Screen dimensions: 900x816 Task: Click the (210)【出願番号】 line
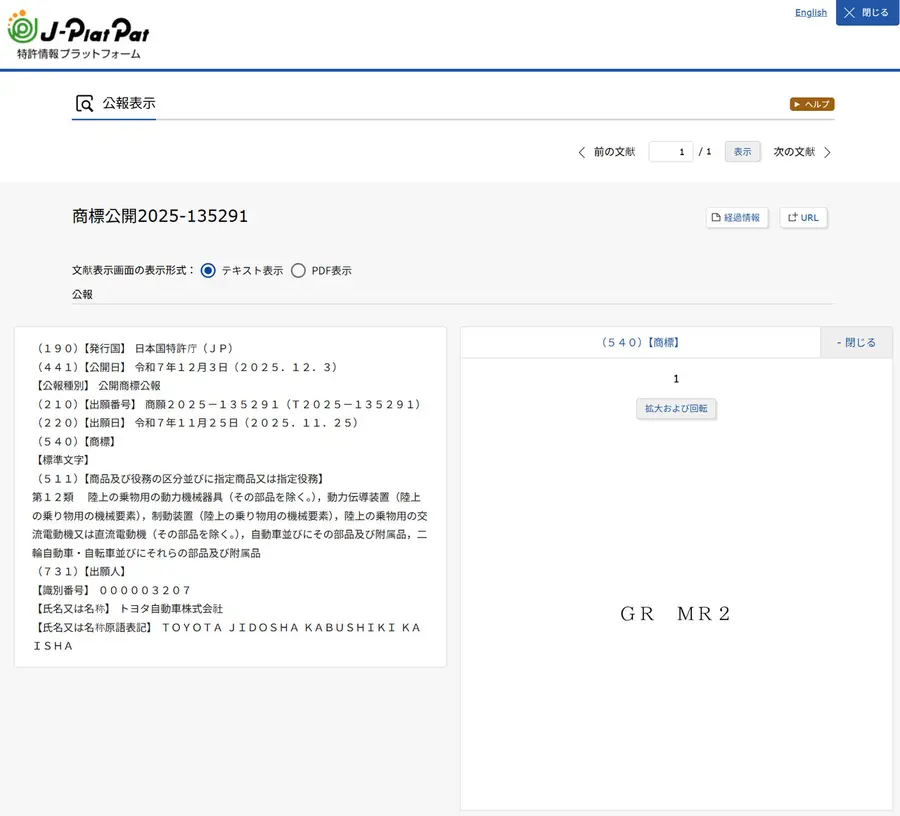pos(228,405)
